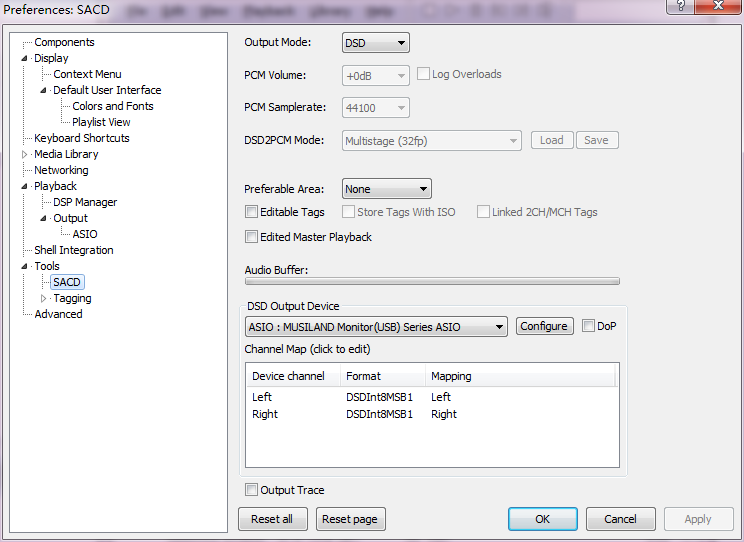The image size is (744, 542).
Task: Open the help question mark icon
Action: (681, 8)
